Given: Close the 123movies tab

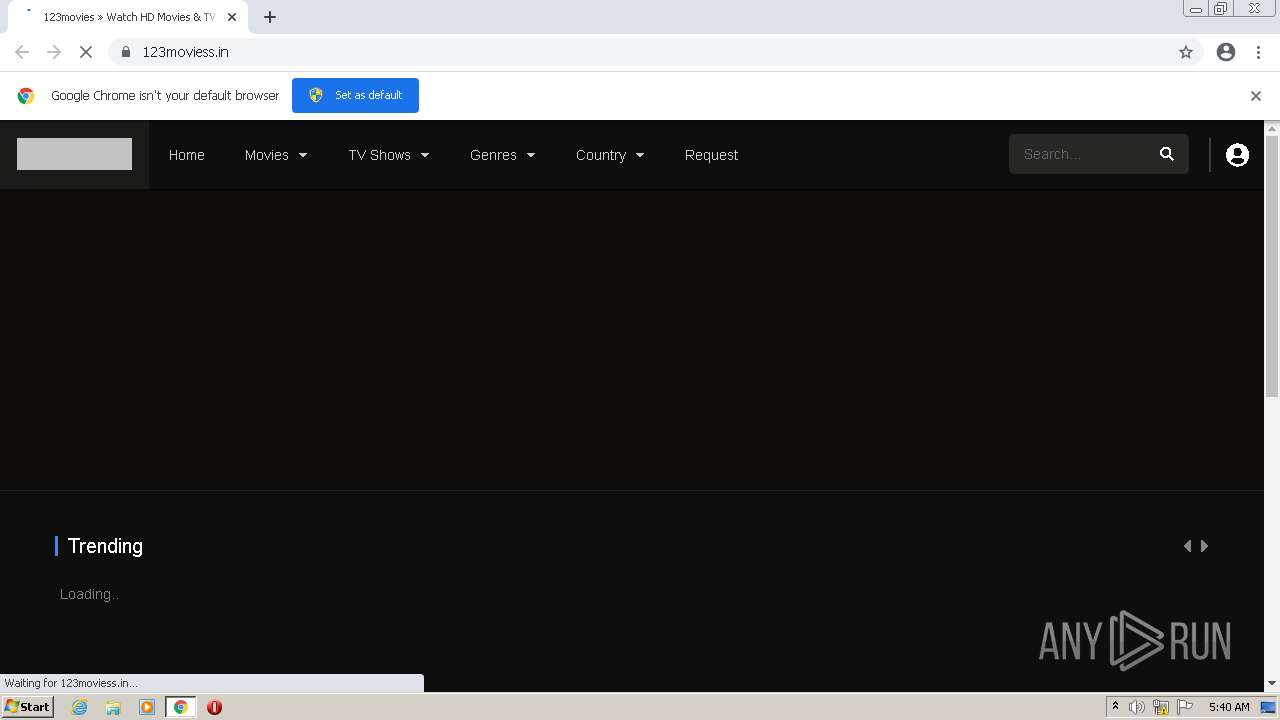Looking at the screenshot, I should pyautogui.click(x=232, y=17).
